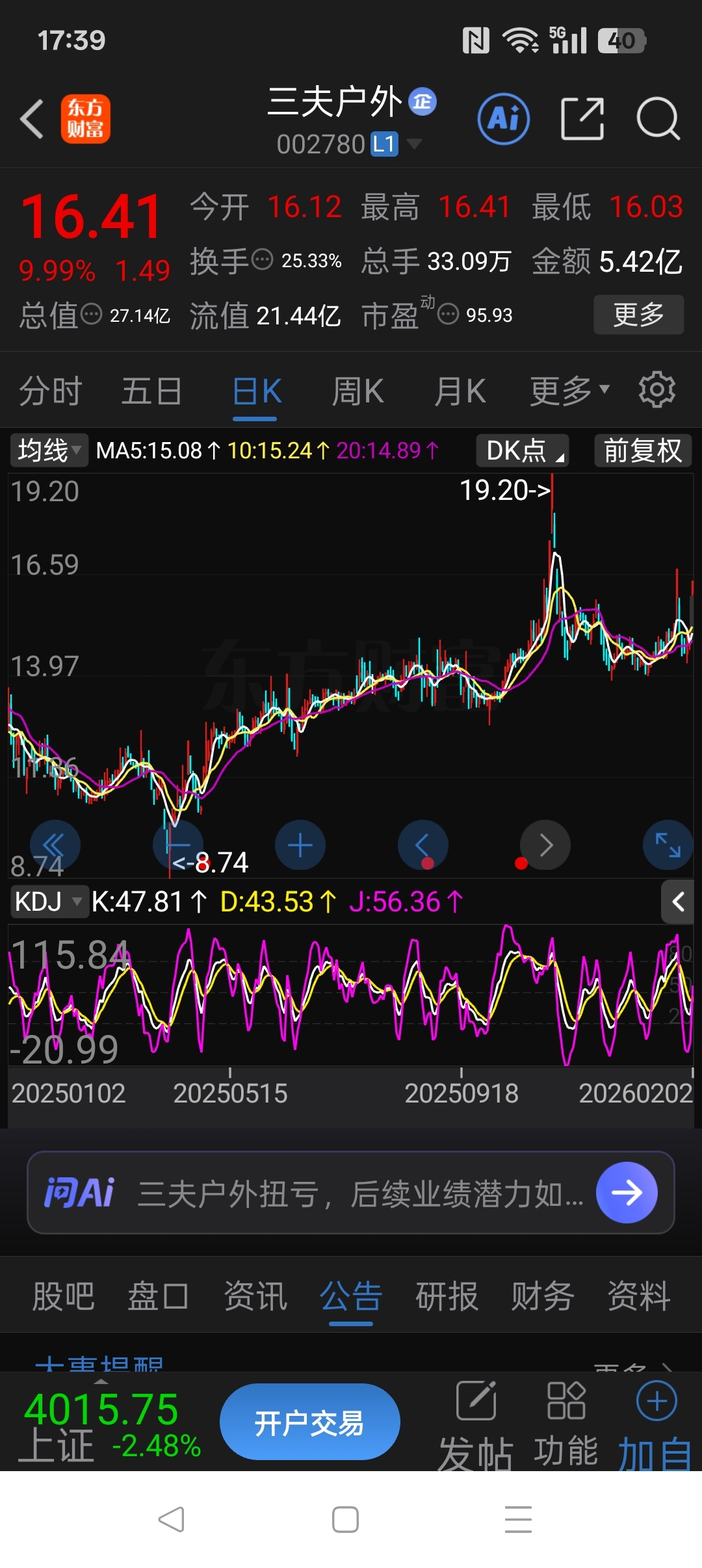Image resolution: width=702 pixels, height=1568 pixels.
Task: Zoom in chart with plus button
Action: (300, 845)
